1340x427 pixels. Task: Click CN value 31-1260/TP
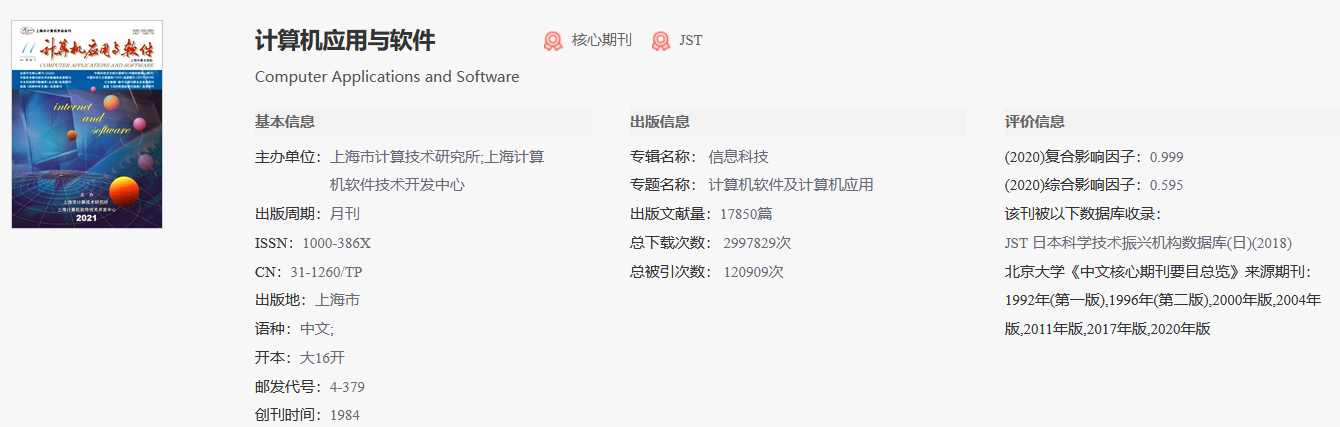327,272
